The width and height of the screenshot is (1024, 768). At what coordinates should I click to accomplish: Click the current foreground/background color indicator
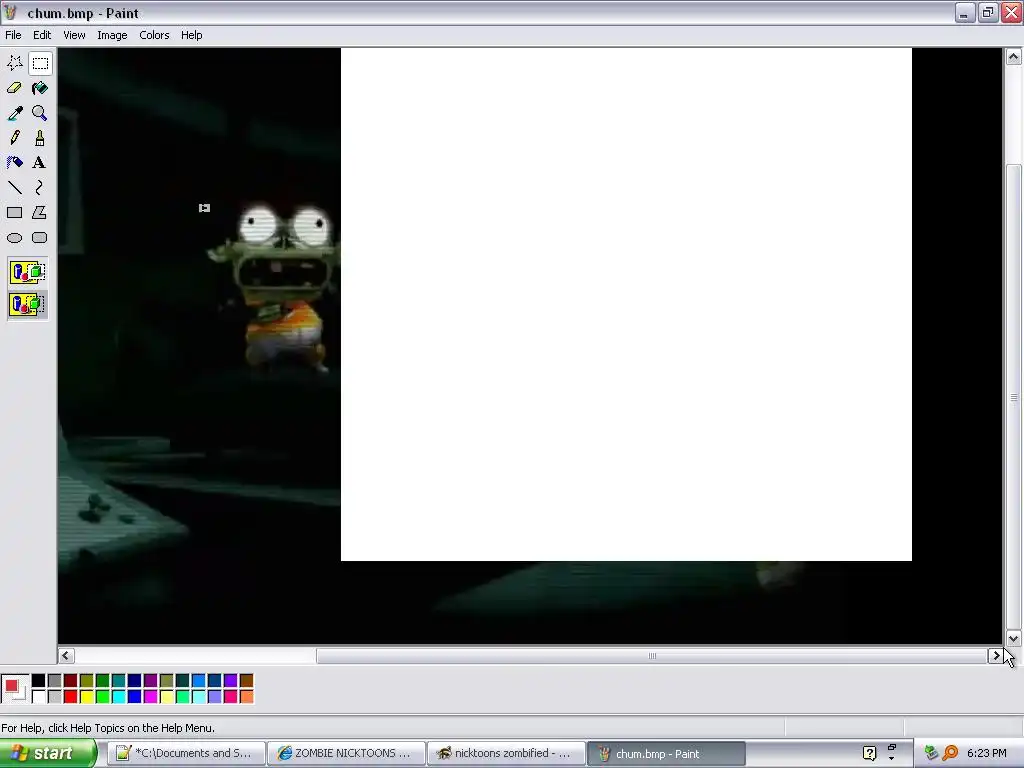coord(14,689)
